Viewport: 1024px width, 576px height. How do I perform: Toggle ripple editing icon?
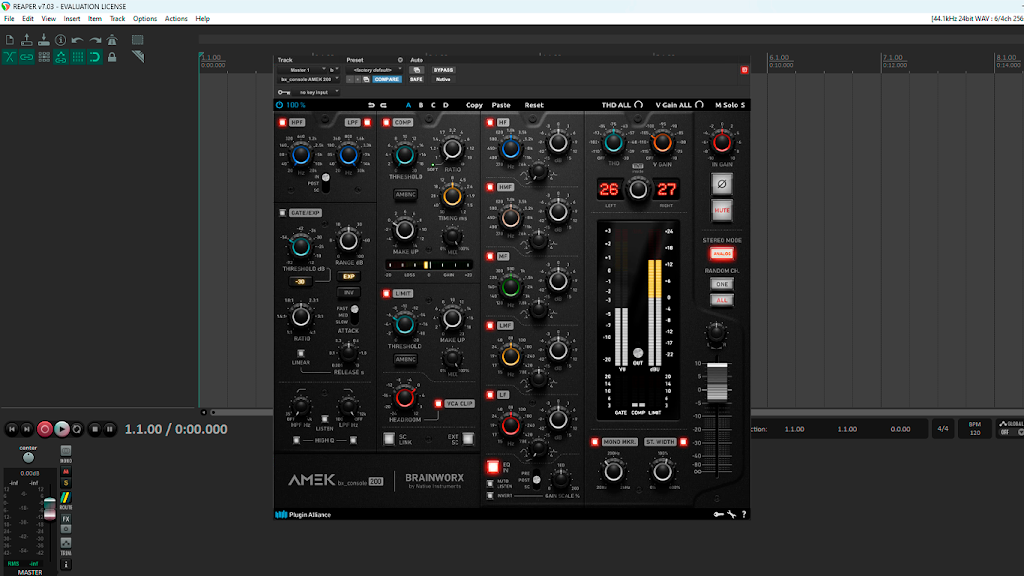pyautogui.click(x=44, y=57)
